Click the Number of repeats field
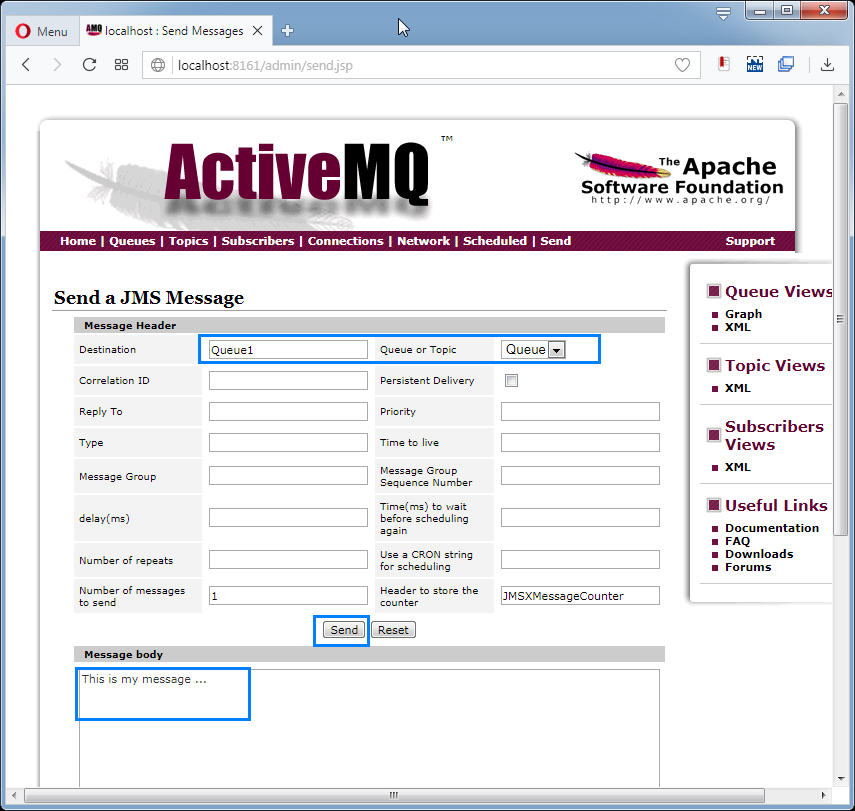 (x=288, y=560)
